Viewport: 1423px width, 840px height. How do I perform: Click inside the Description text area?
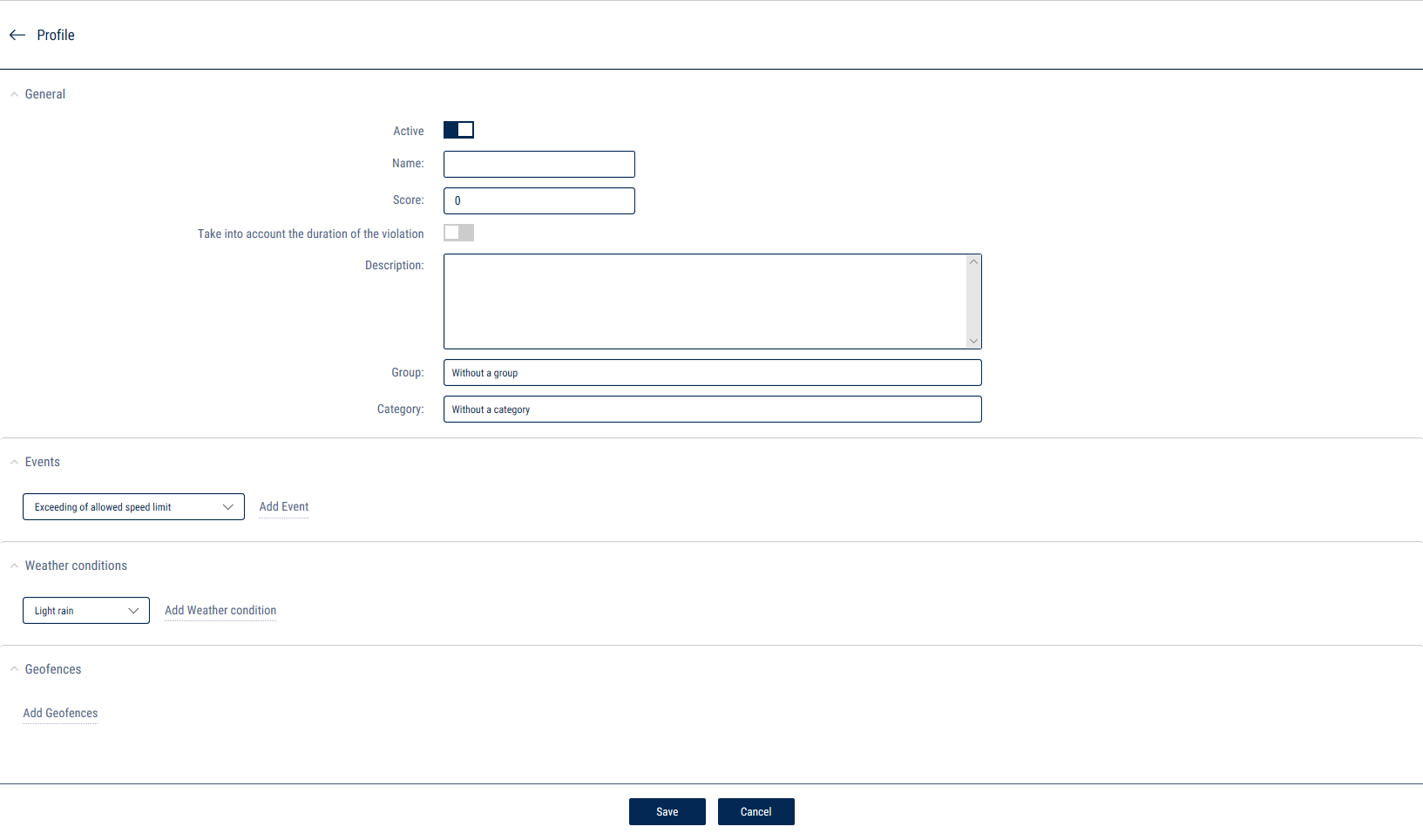point(704,301)
